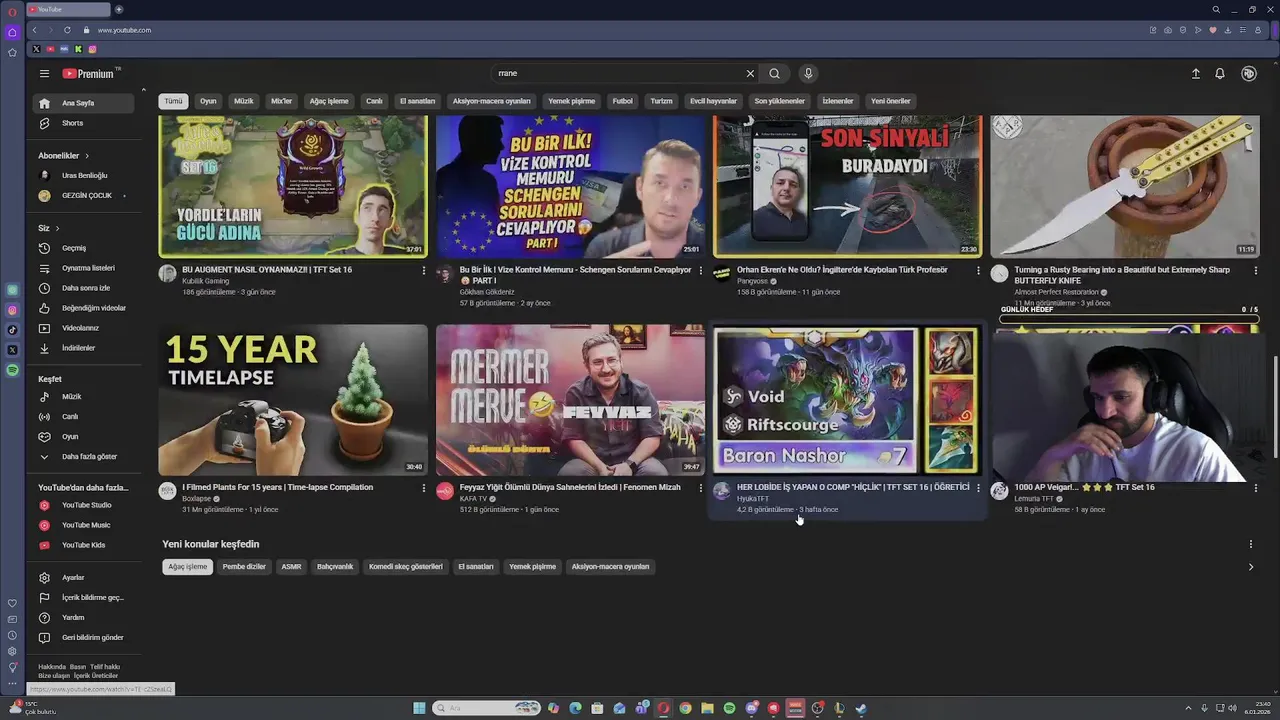Go to Ana Sayfa in the sidebar
The width and height of the screenshot is (1280, 720).
coord(82,103)
